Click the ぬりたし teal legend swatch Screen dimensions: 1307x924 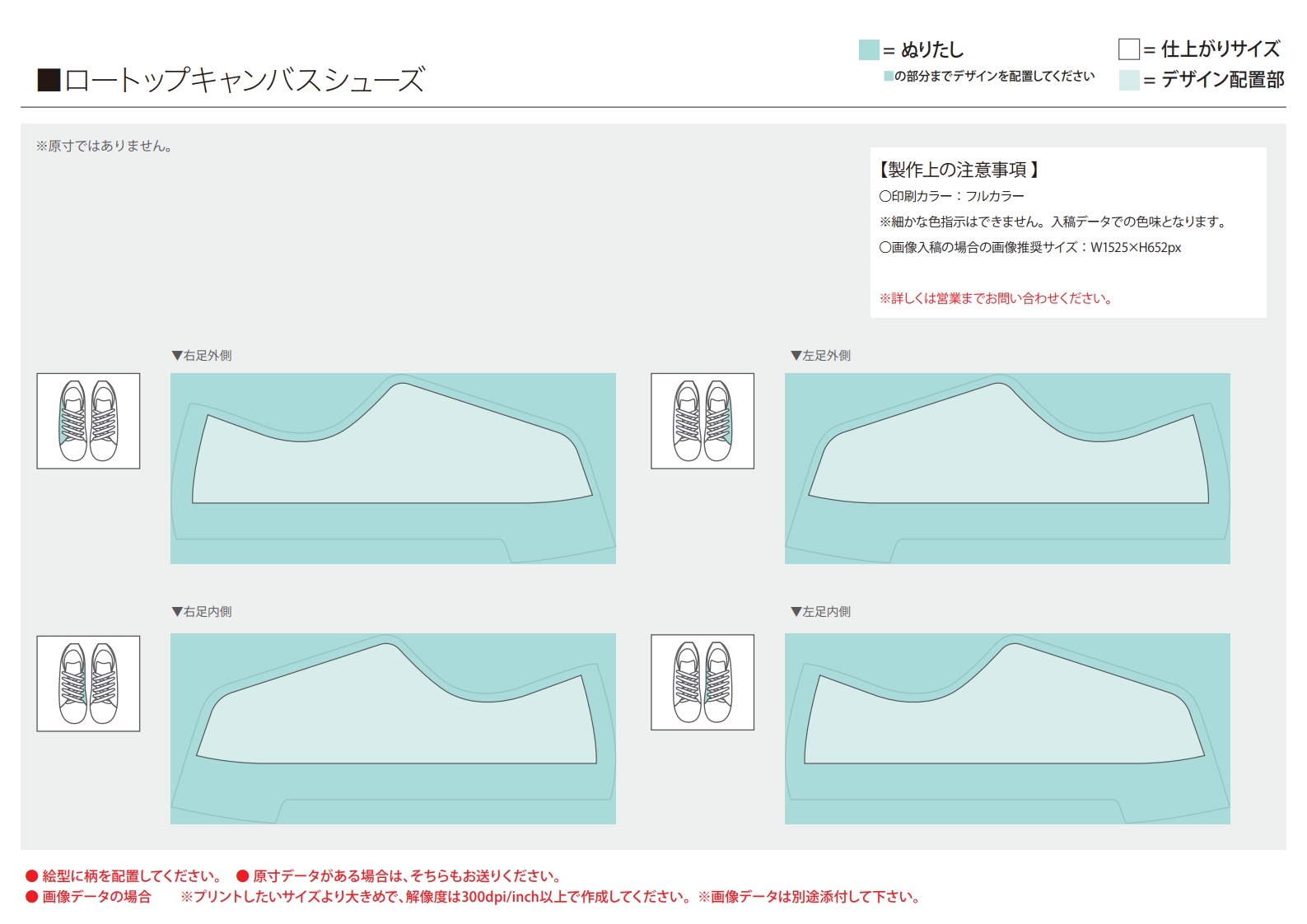tap(869, 49)
